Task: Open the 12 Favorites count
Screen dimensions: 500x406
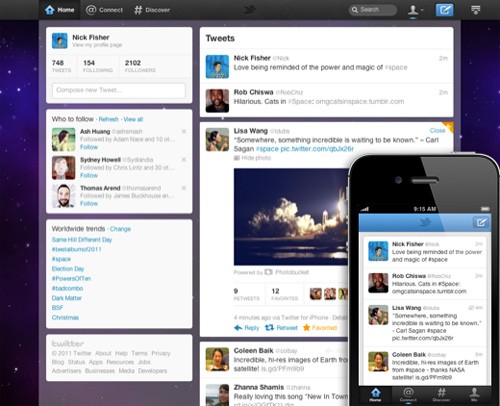Action: (285, 294)
